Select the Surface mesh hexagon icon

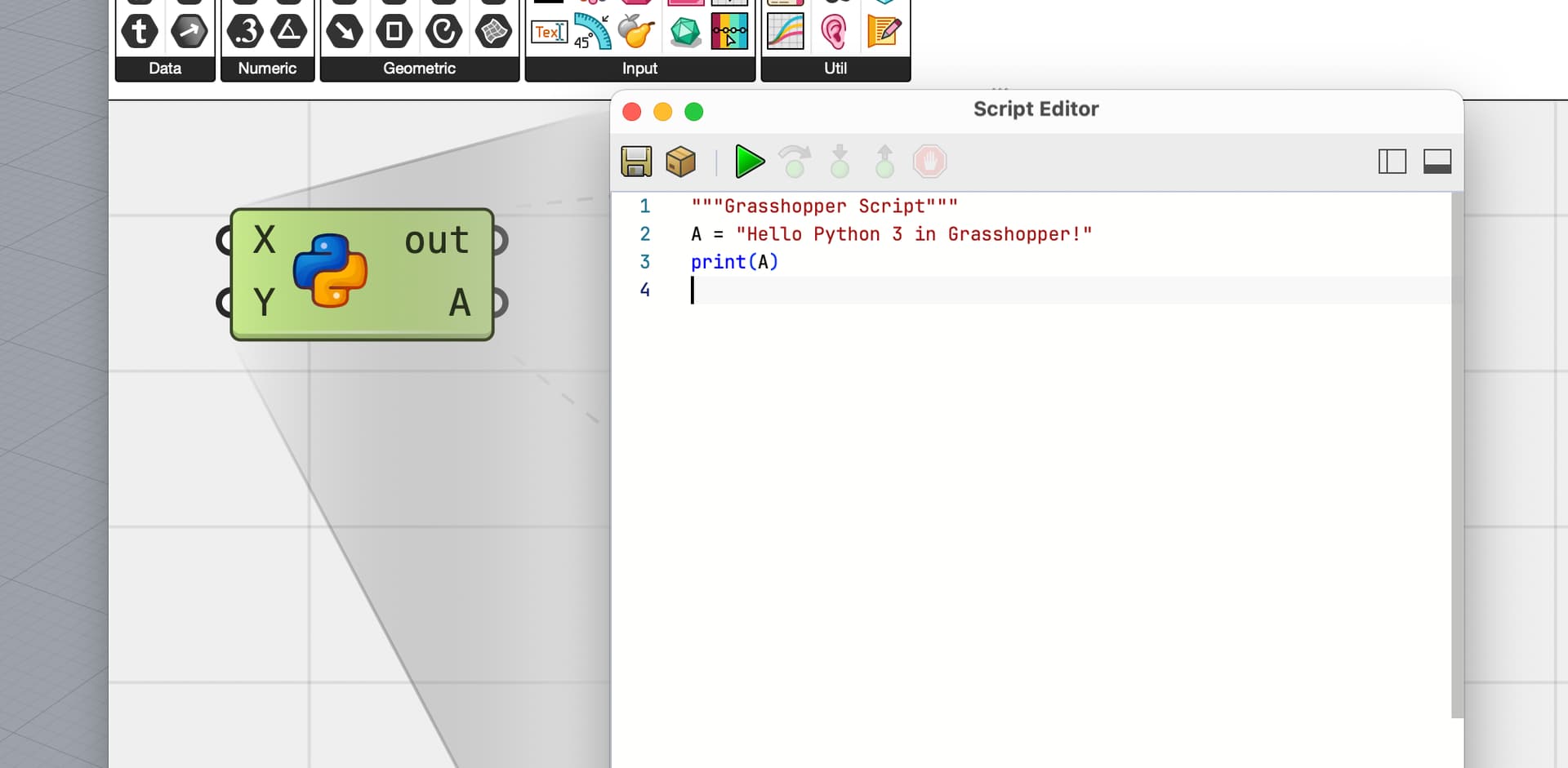click(494, 32)
